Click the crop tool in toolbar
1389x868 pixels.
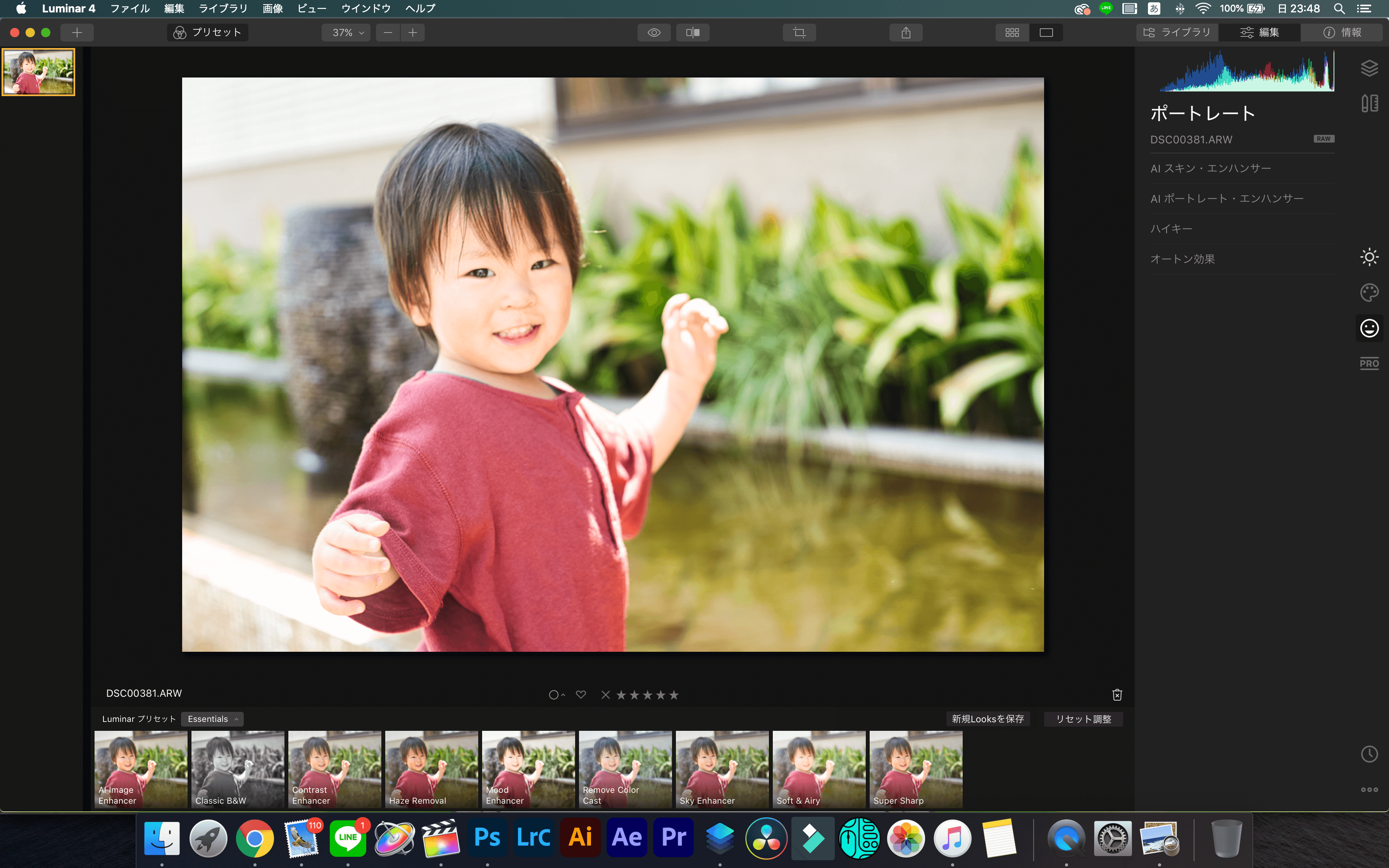pos(799,33)
